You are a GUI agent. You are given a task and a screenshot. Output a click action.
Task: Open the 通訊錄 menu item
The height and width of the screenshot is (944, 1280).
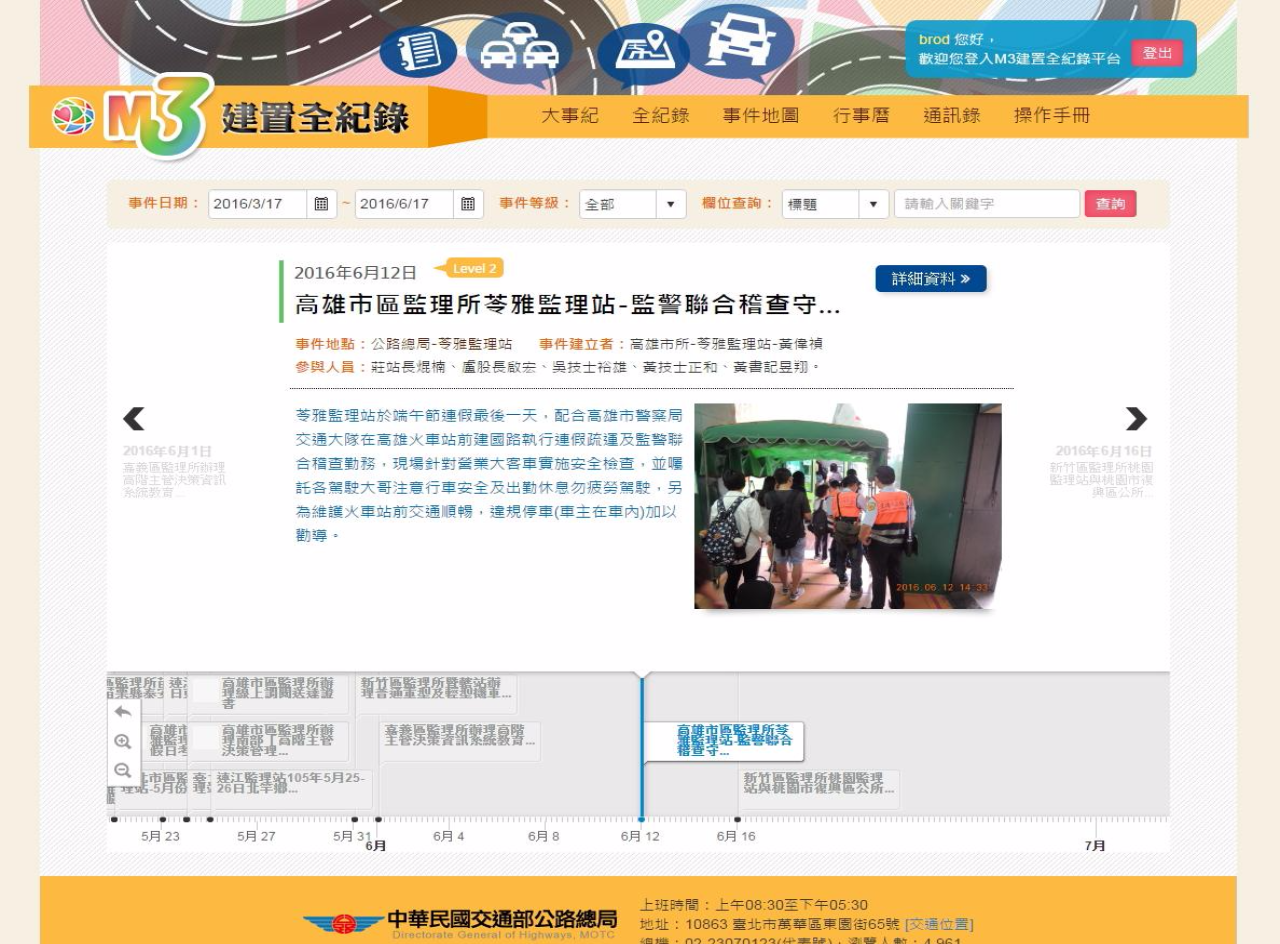pos(952,116)
